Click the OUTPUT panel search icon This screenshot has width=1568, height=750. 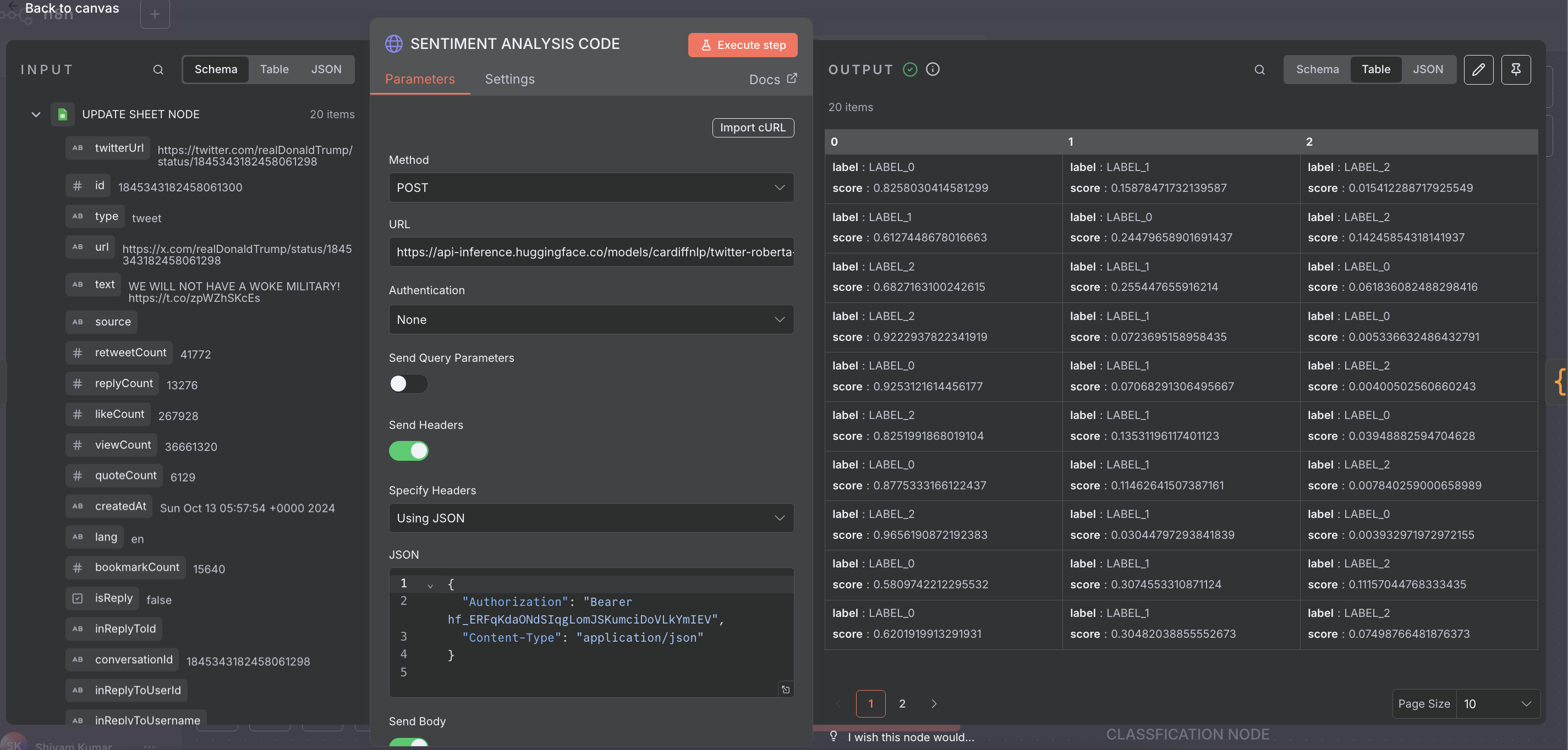[x=1259, y=69]
